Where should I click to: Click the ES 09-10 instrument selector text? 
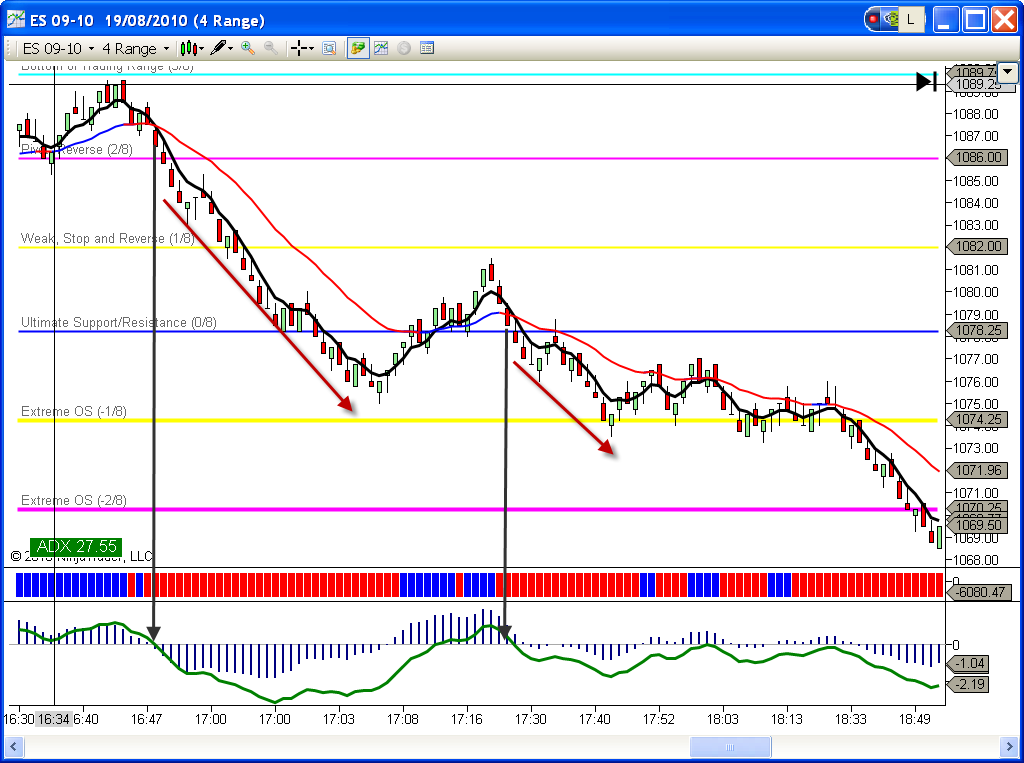[x=52, y=49]
